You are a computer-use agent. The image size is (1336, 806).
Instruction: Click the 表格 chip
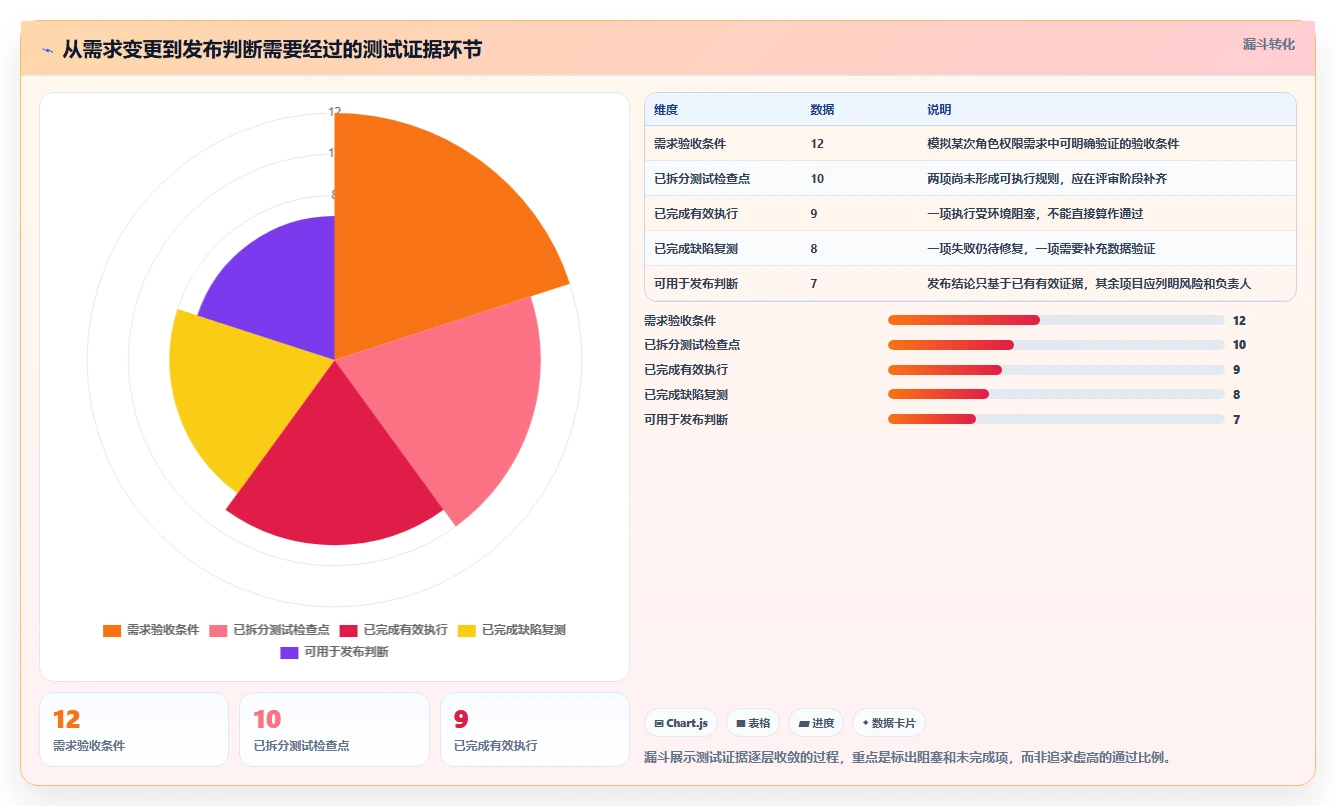(x=753, y=723)
